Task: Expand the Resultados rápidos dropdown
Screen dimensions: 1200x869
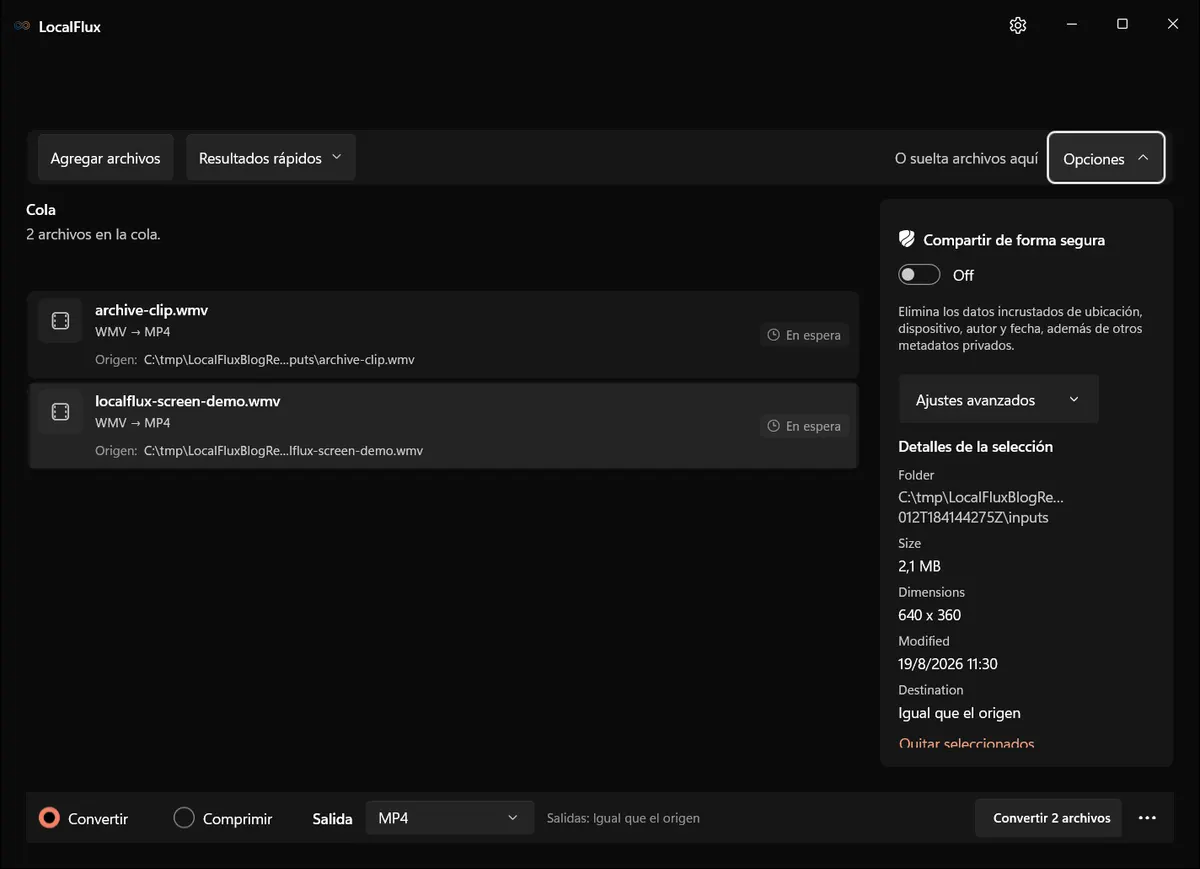Action: (271, 158)
